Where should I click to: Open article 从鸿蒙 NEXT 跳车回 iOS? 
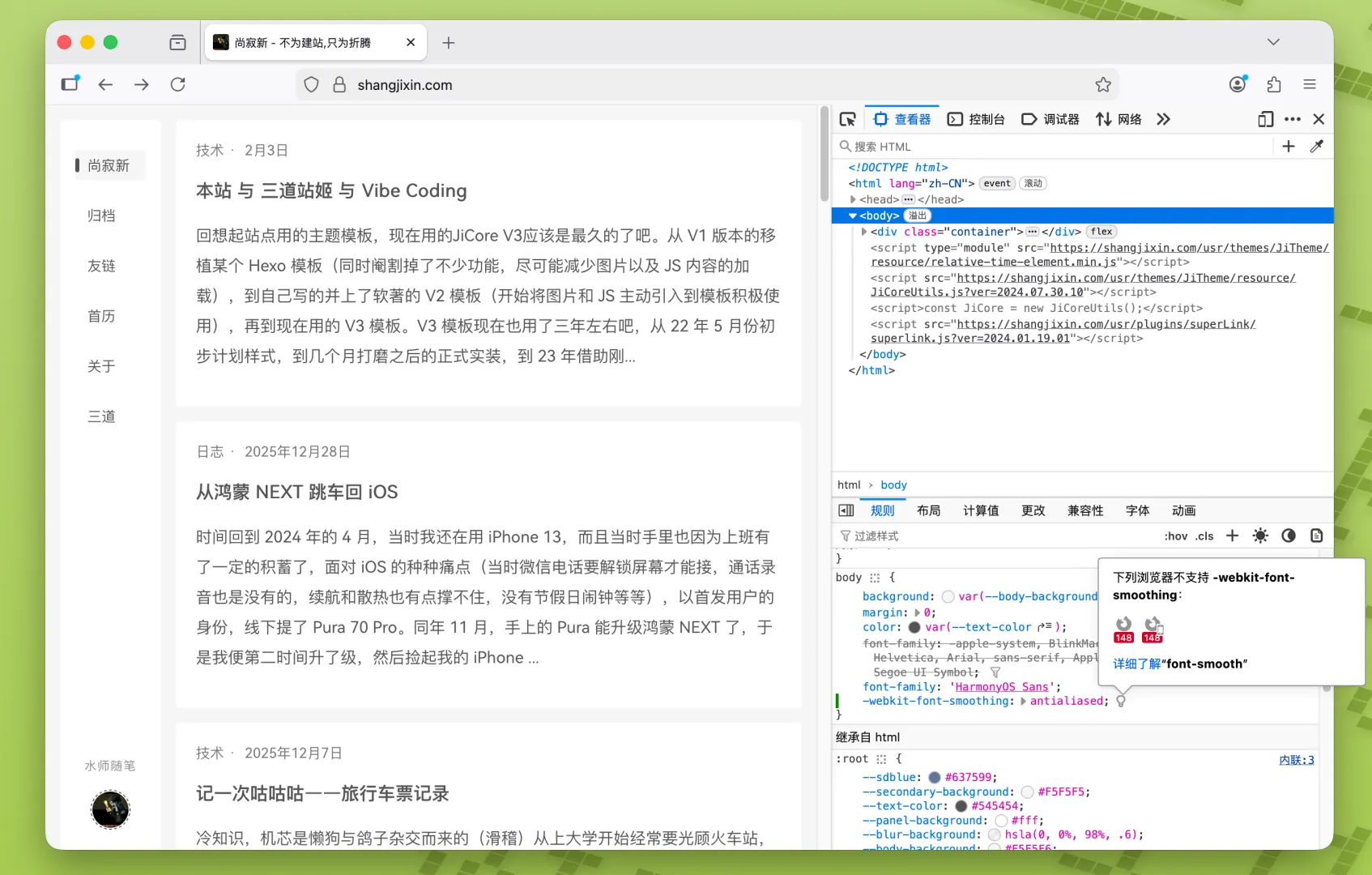[x=297, y=492]
